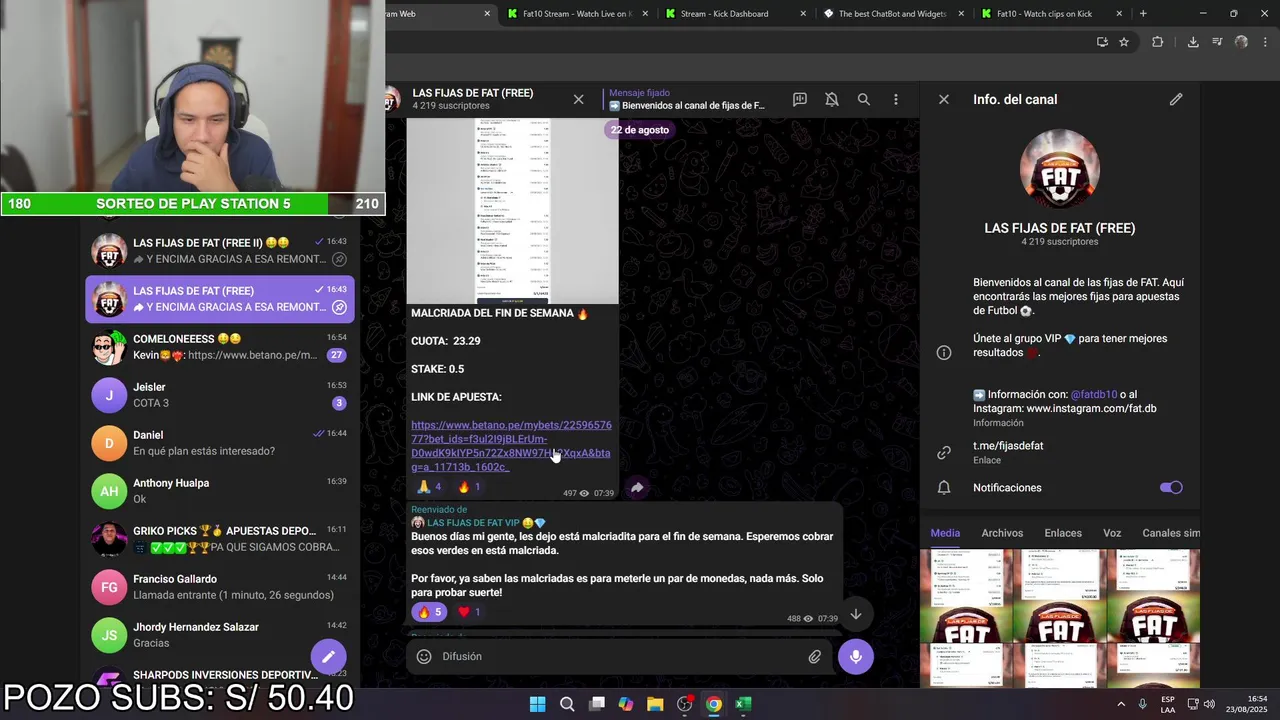Click the link icon beside t.me/fijasdefat

point(944,452)
